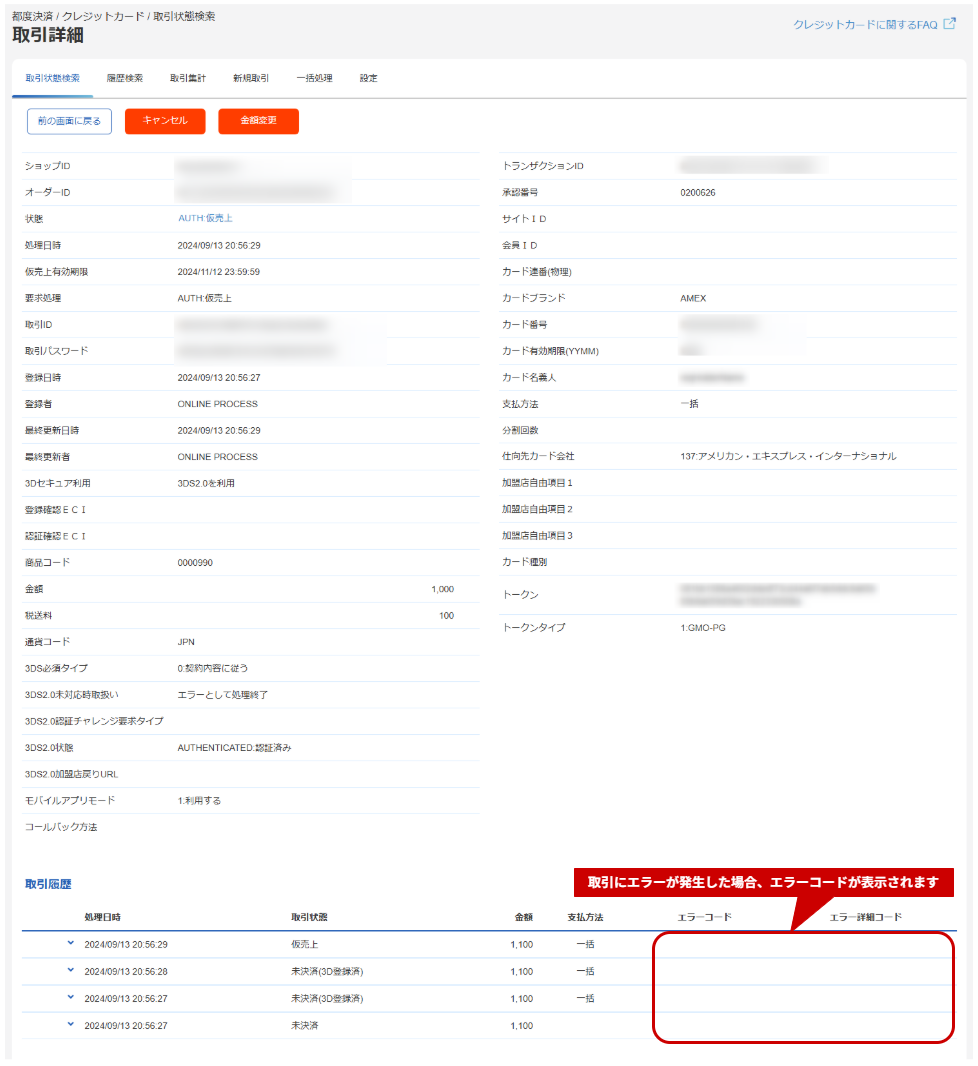The height and width of the screenshot is (1066, 978).
Task: Click the エラーコード column header
Action: tap(704, 917)
